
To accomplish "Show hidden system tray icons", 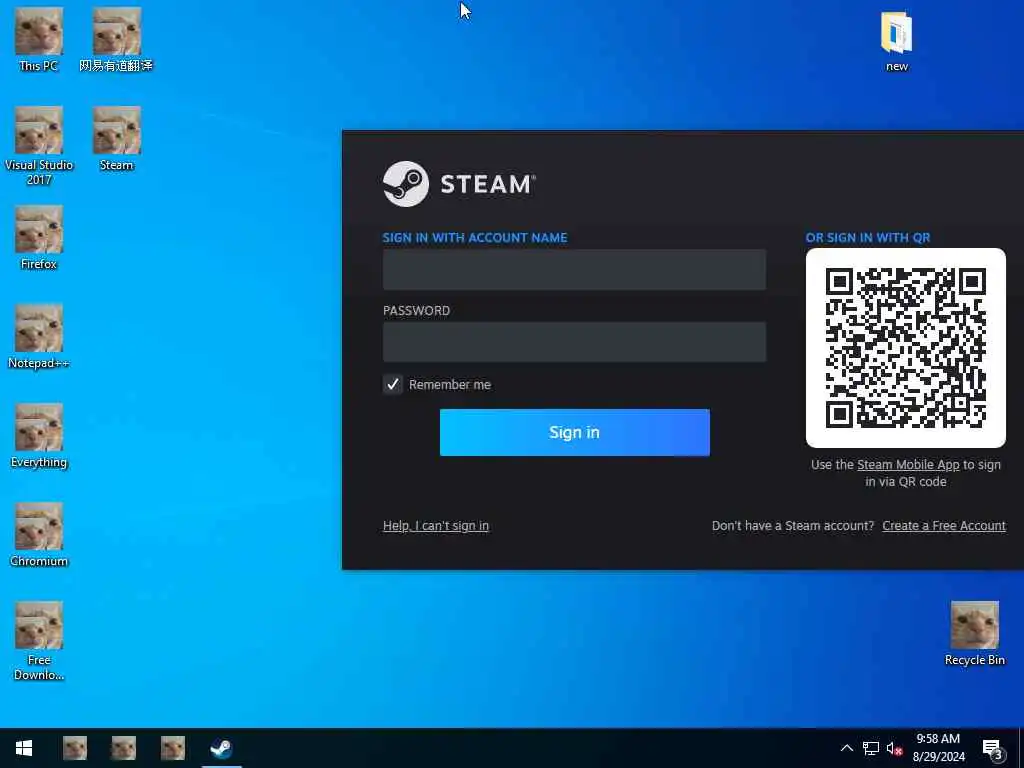I will pos(846,748).
